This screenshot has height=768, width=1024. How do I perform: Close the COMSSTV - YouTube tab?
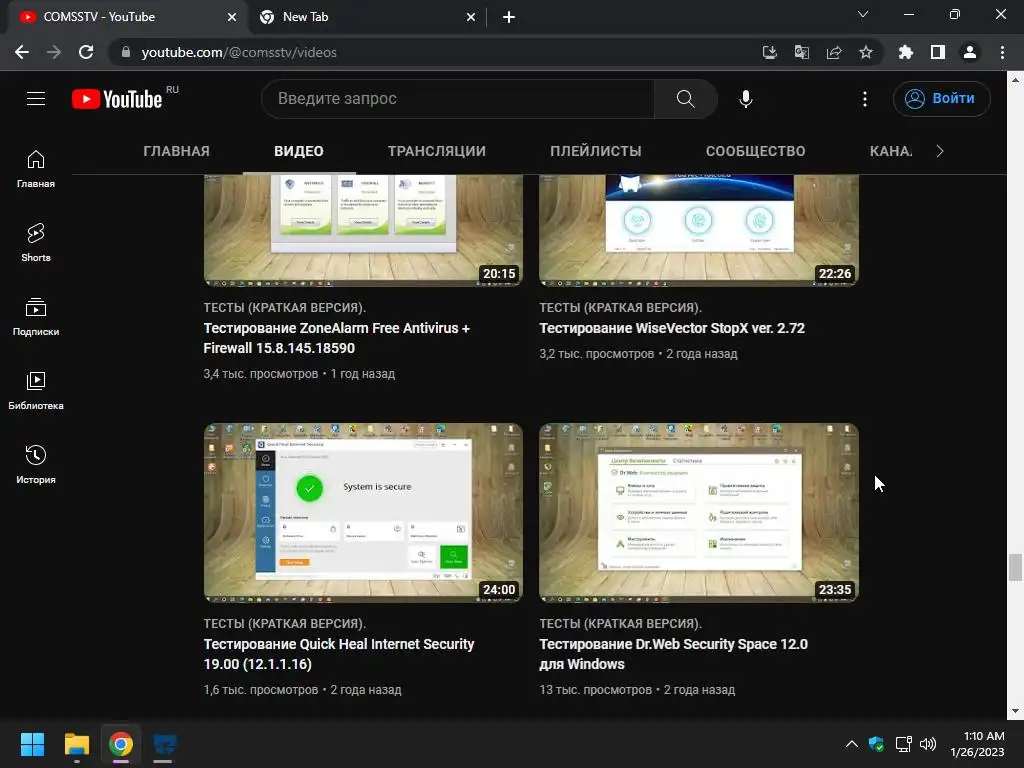click(232, 17)
